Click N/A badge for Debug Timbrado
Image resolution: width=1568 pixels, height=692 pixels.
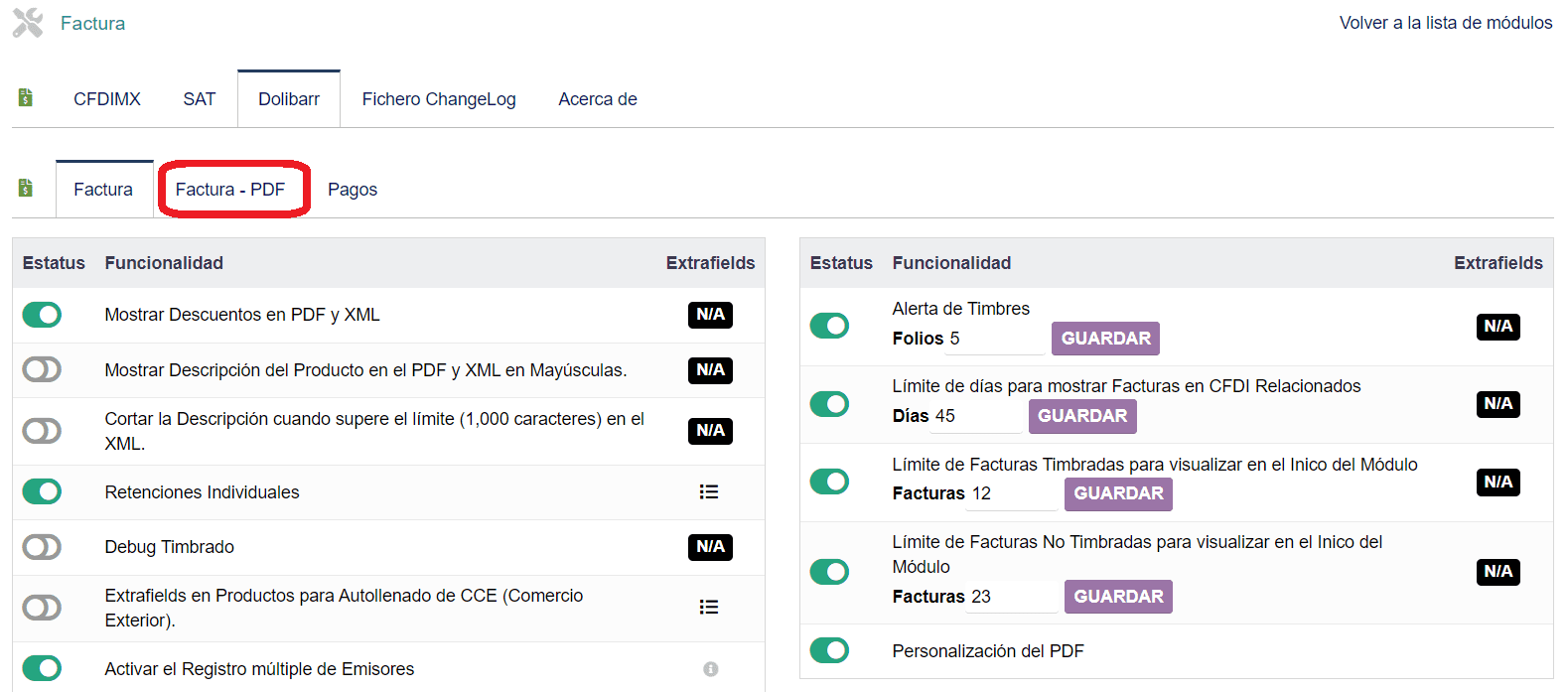710,547
